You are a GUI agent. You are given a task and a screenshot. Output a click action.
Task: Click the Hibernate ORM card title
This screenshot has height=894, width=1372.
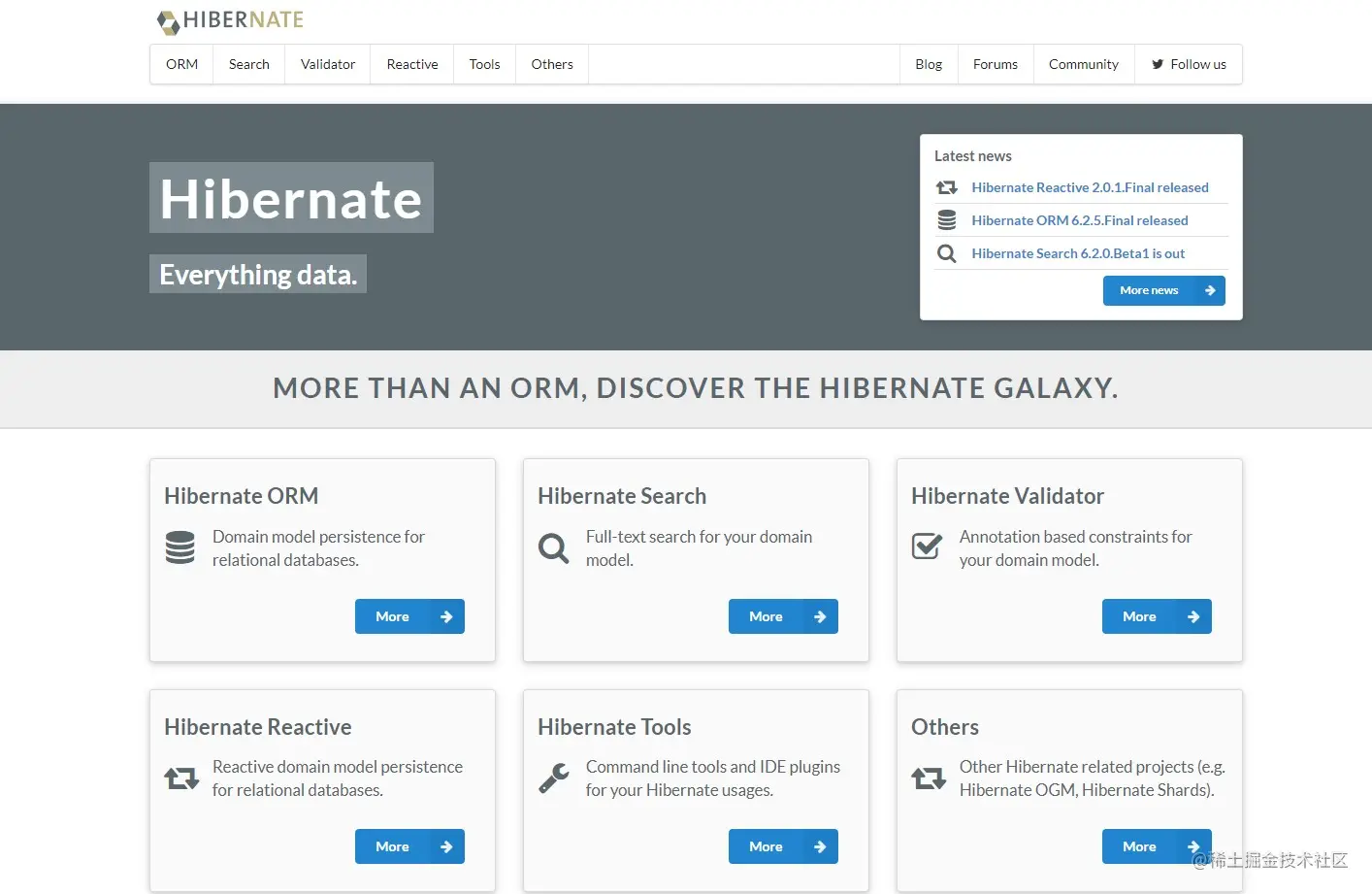tap(242, 496)
